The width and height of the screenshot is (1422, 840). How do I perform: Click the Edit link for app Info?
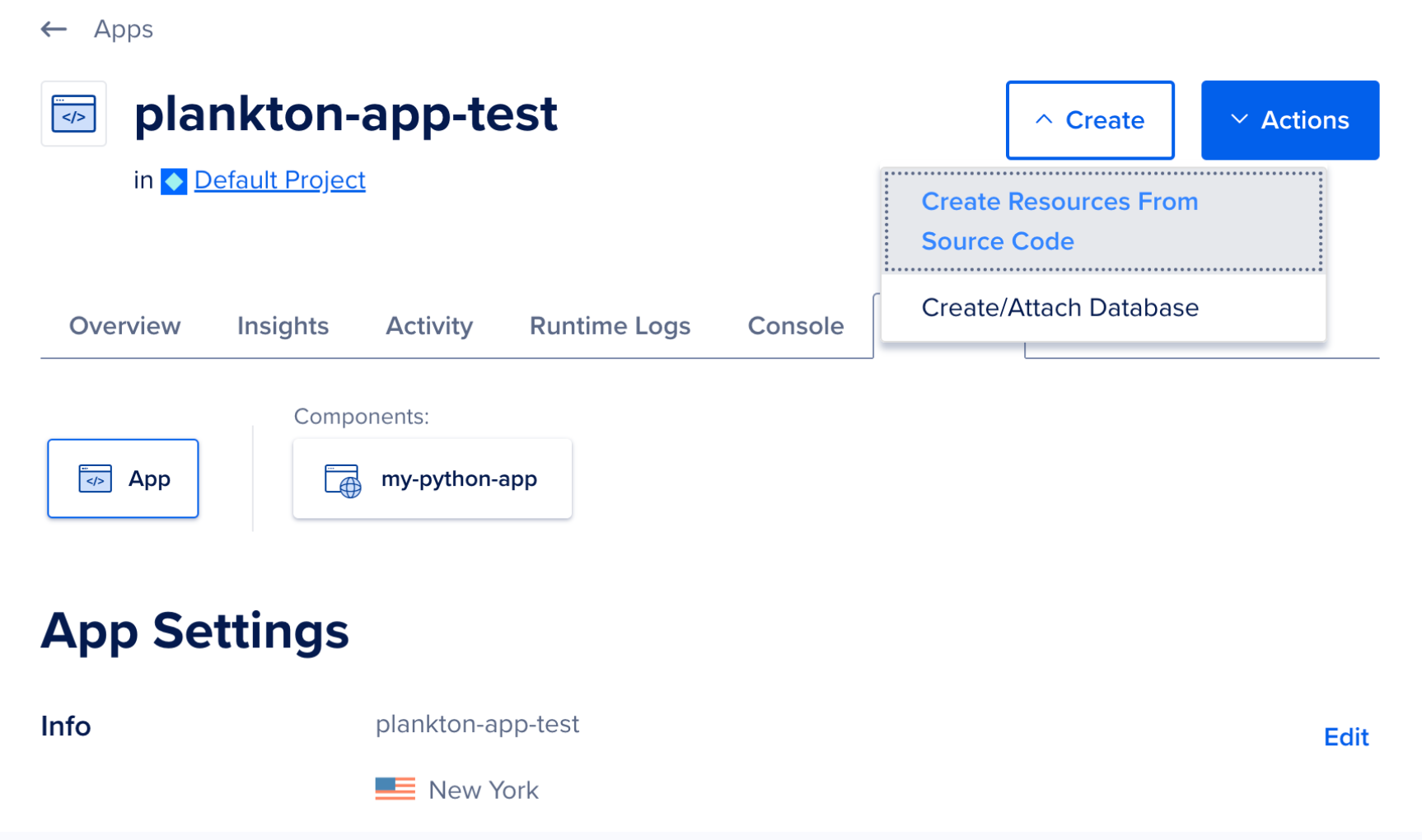[1345, 737]
